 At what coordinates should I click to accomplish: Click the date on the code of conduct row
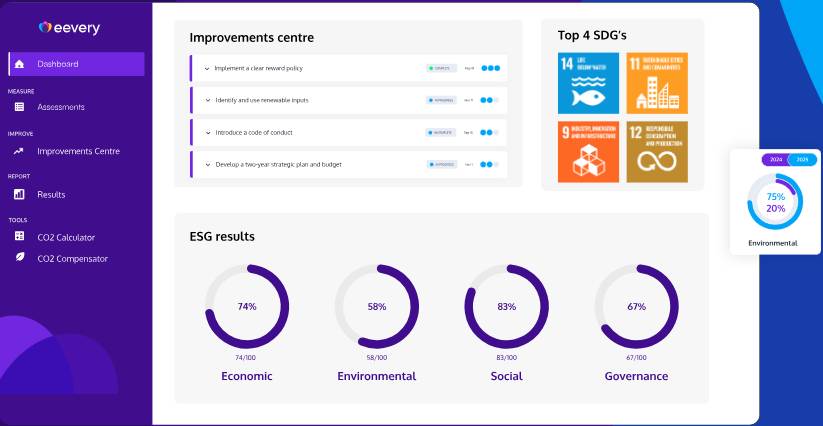pyautogui.click(x=469, y=133)
